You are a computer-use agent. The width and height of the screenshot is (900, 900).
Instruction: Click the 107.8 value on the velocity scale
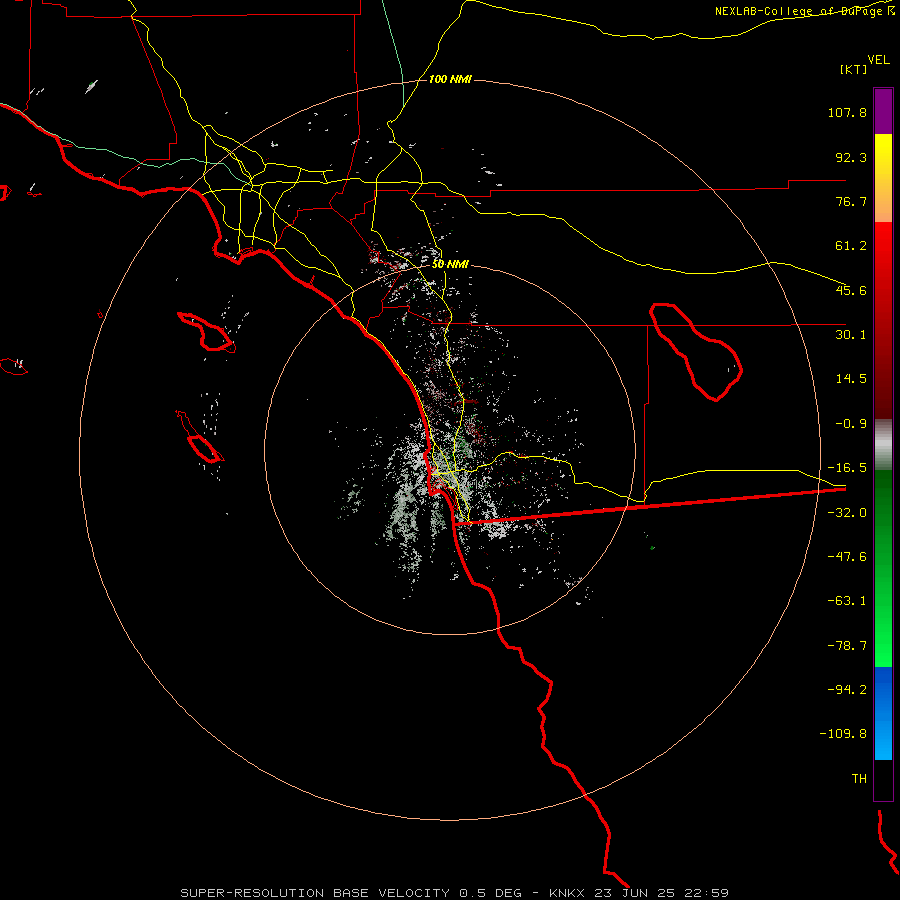click(x=847, y=112)
